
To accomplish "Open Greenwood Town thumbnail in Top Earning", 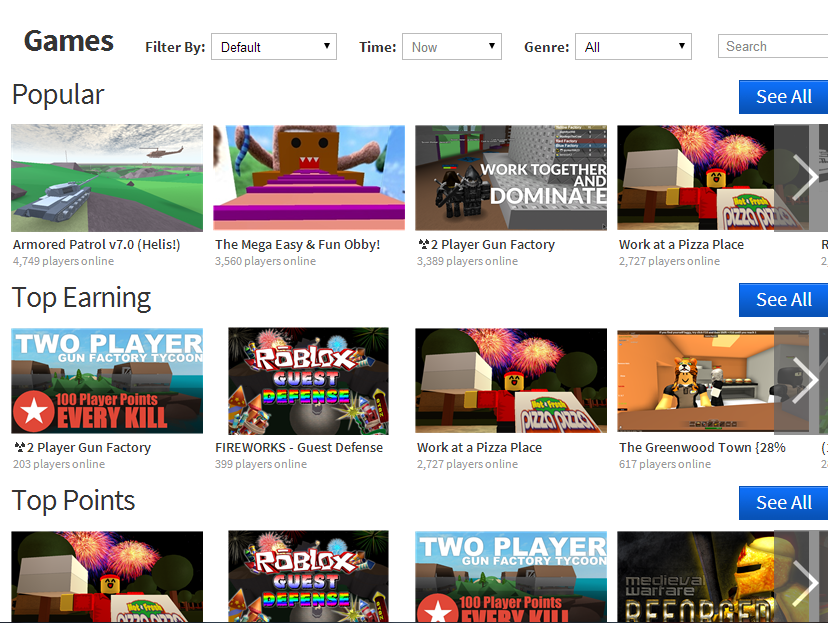I will [x=694, y=381].
